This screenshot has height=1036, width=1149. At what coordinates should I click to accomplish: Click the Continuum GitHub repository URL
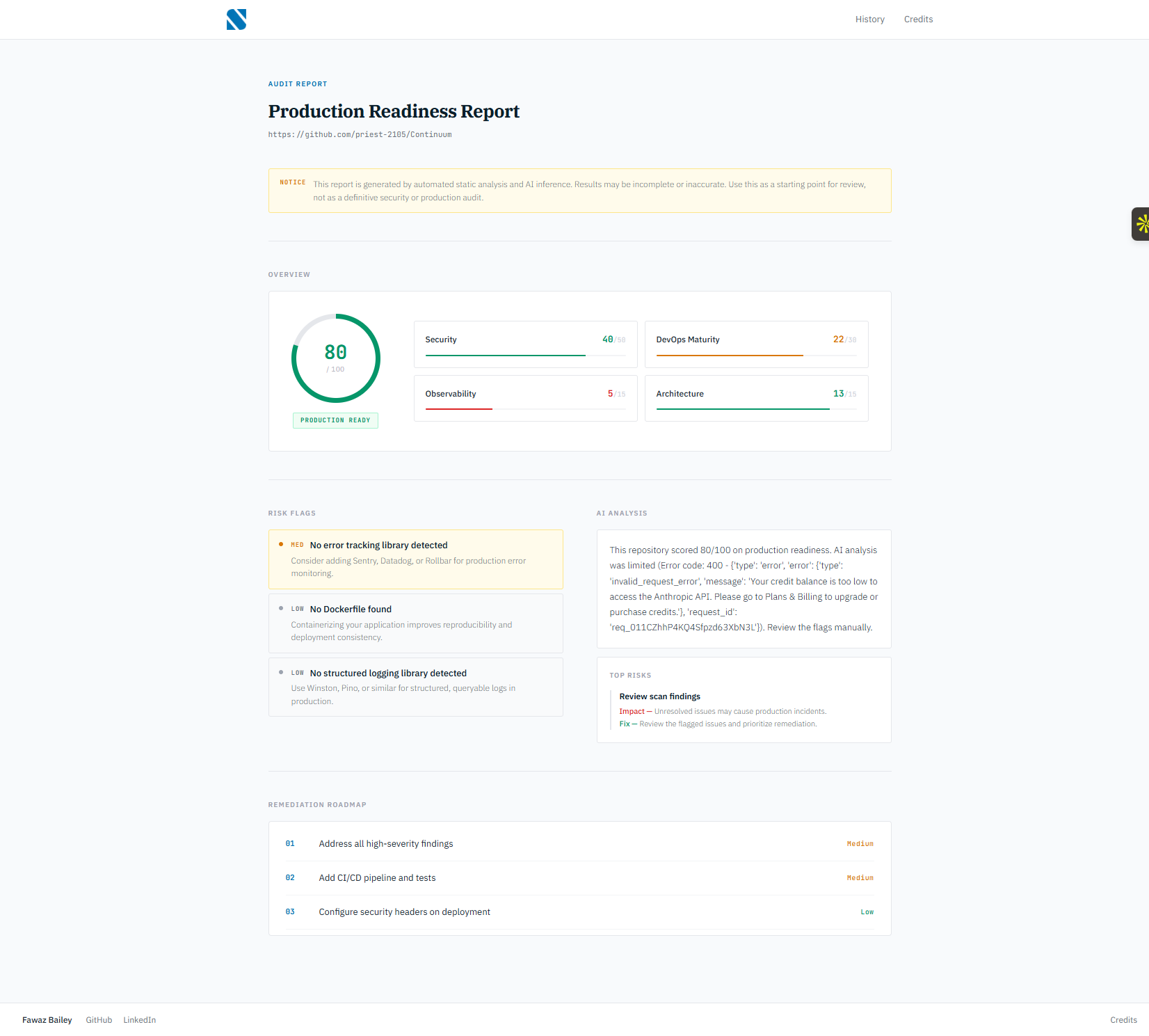click(360, 135)
